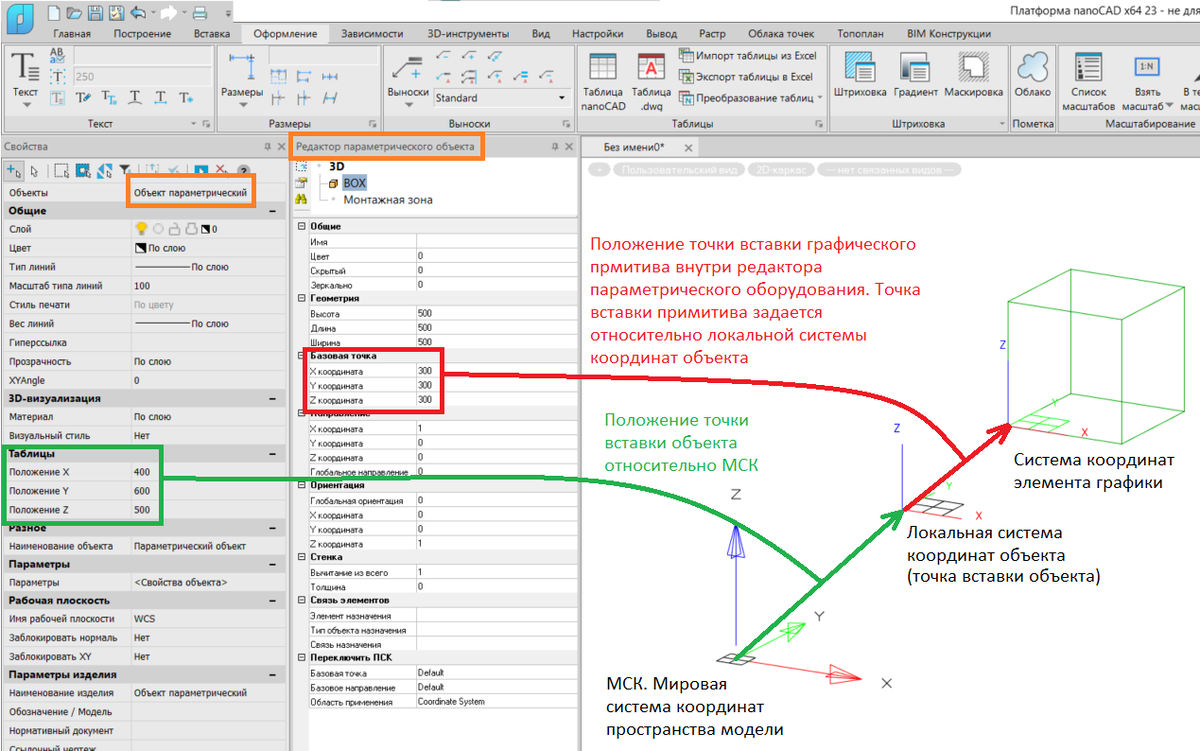1200x751 pixels.
Task: Click the redo arrow icon
Action: point(168,14)
